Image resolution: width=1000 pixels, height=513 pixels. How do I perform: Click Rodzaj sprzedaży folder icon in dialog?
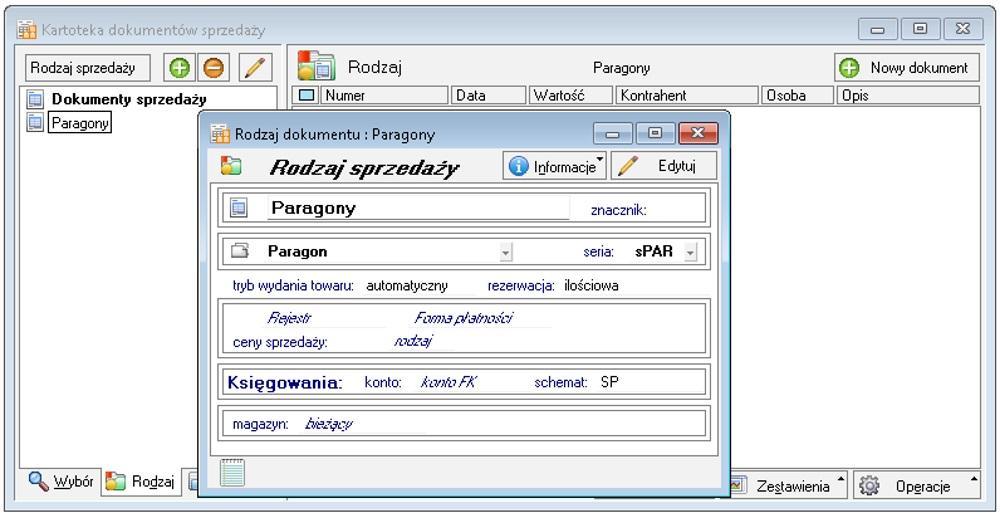[x=231, y=167]
